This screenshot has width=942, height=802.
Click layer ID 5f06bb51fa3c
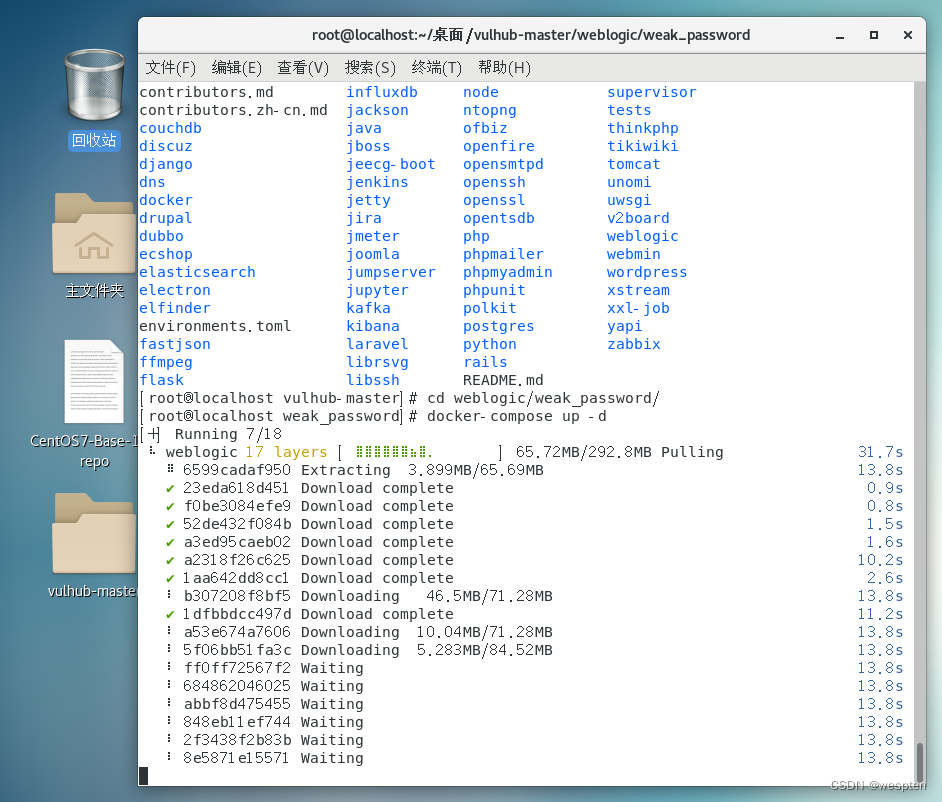pos(236,650)
